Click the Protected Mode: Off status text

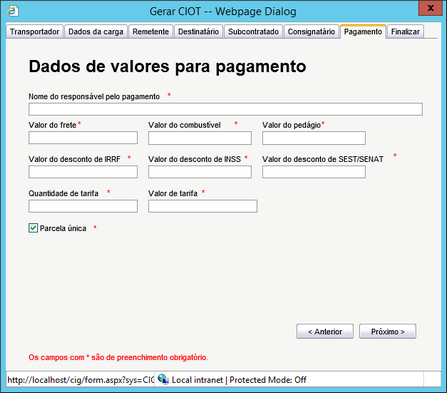click(x=268, y=380)
